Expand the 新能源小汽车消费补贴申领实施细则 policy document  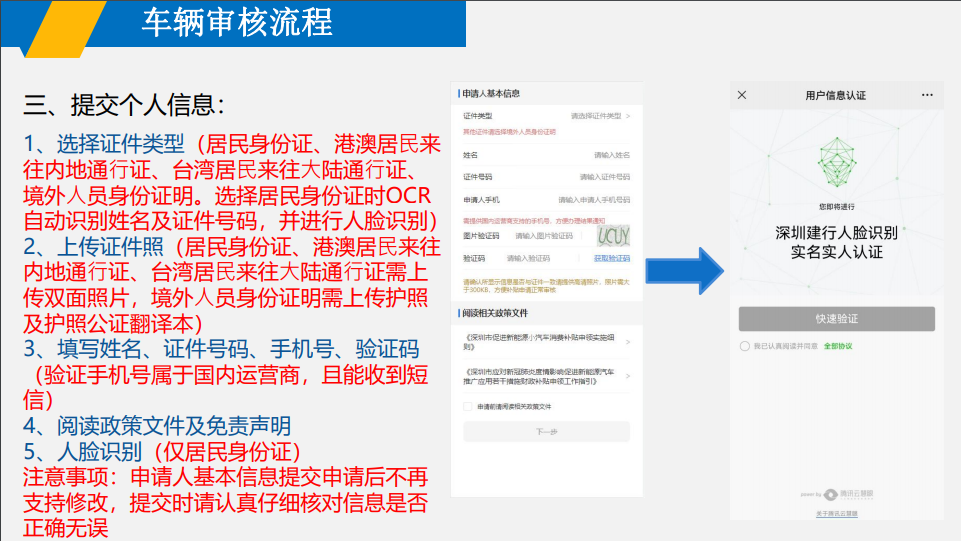pos(546,342)
